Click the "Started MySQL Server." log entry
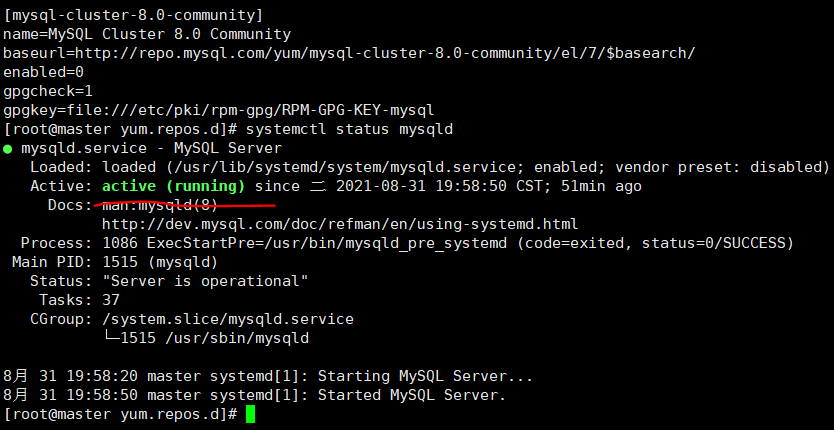 tap(412, 395)
